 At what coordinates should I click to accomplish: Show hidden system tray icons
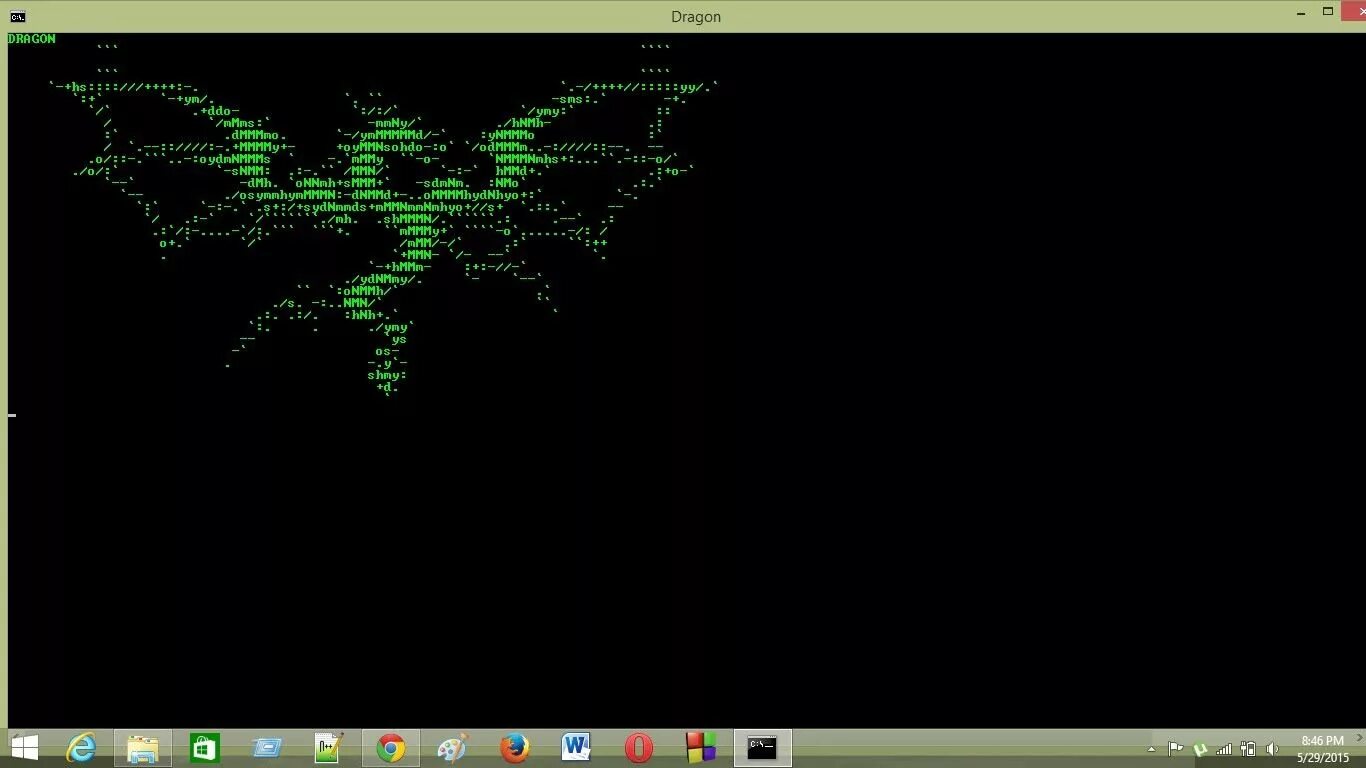[x=1151, y=748]
